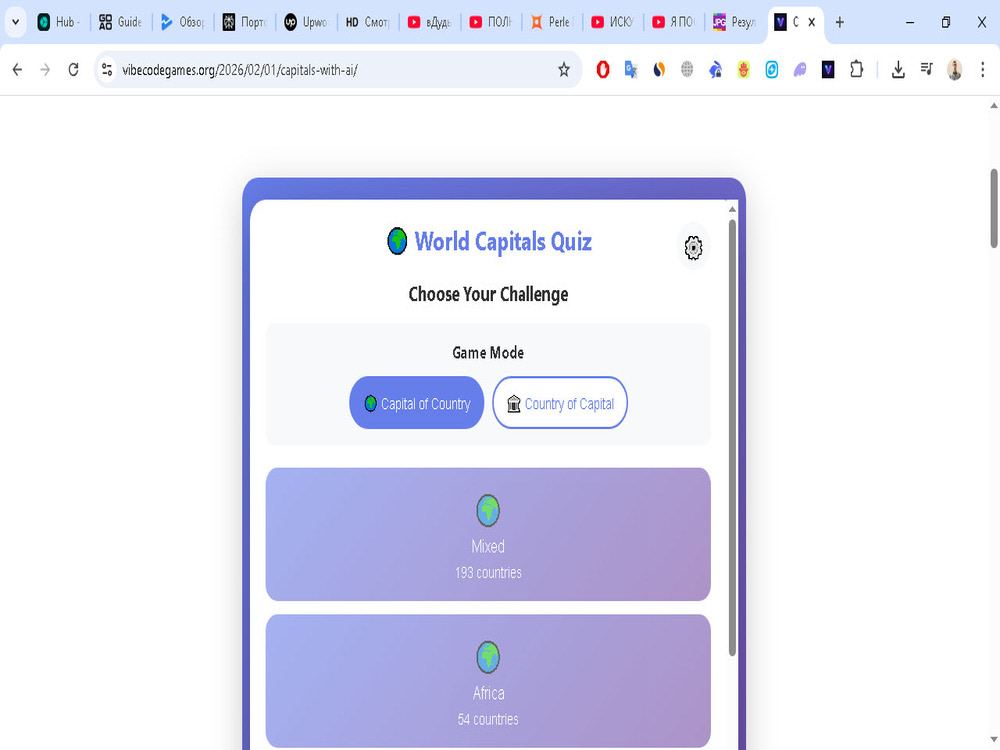
Task: Switch to the ПОЛН YouTube tab
Action: tap(491, 22)
